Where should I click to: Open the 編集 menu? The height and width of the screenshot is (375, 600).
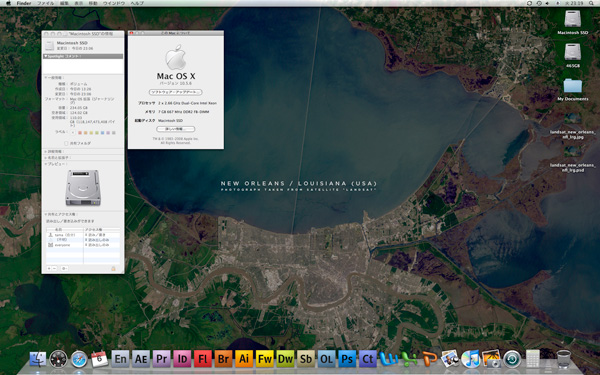64,3
